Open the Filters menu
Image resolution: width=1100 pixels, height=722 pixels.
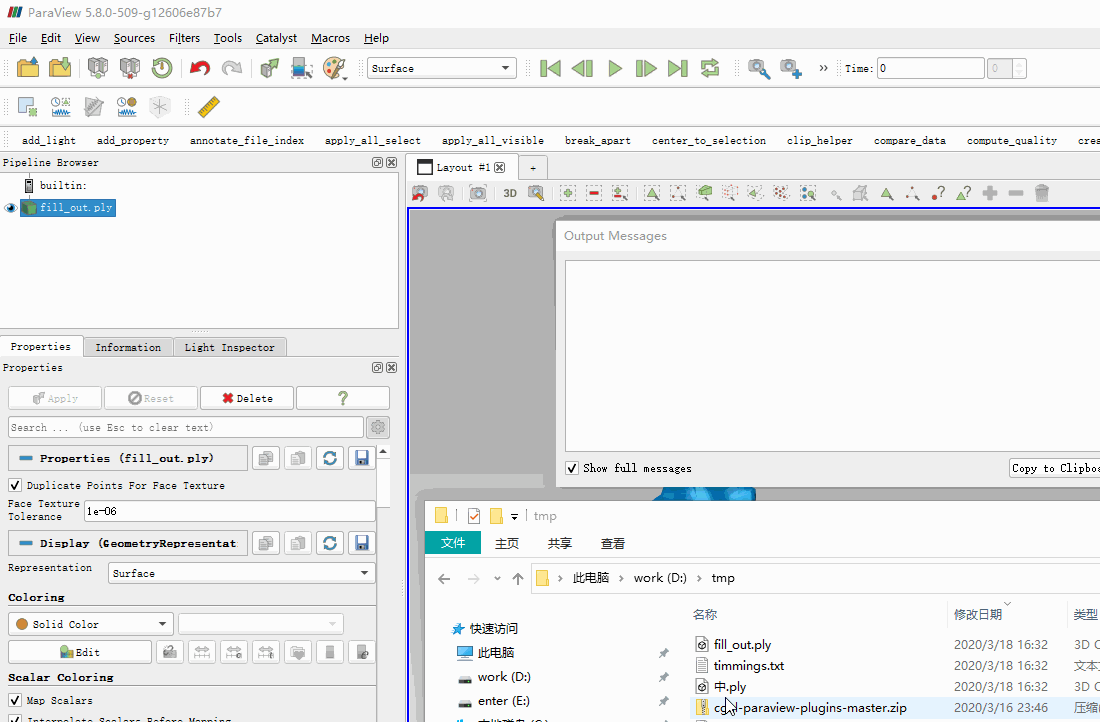[184, 38]
